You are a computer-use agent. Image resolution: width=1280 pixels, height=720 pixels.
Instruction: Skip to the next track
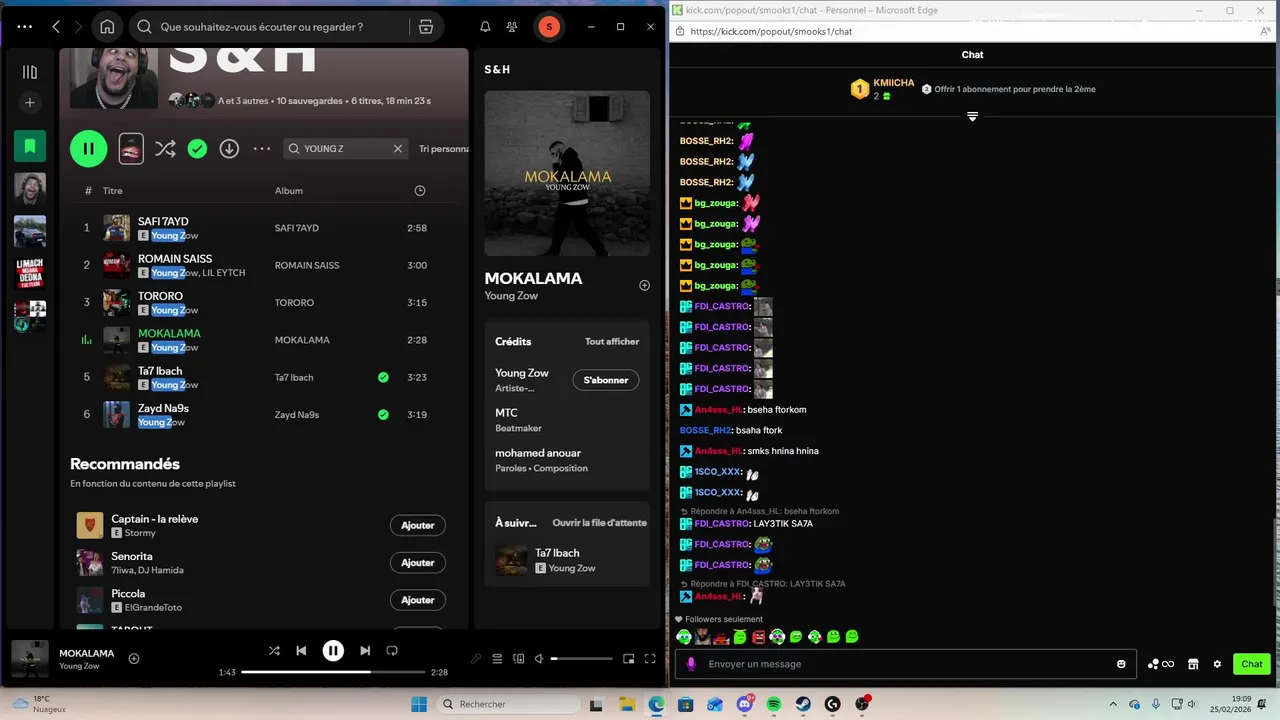[365, 651]
